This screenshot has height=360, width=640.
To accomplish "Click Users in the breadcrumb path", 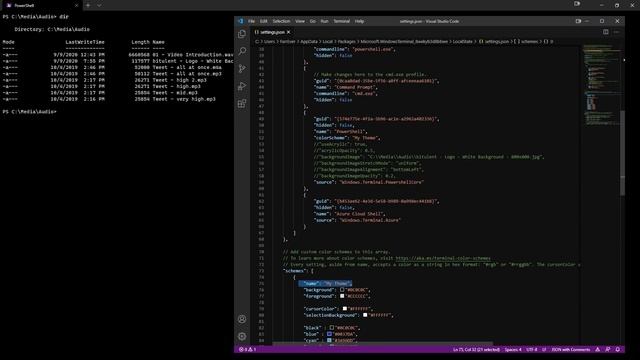I will [269, 42].
